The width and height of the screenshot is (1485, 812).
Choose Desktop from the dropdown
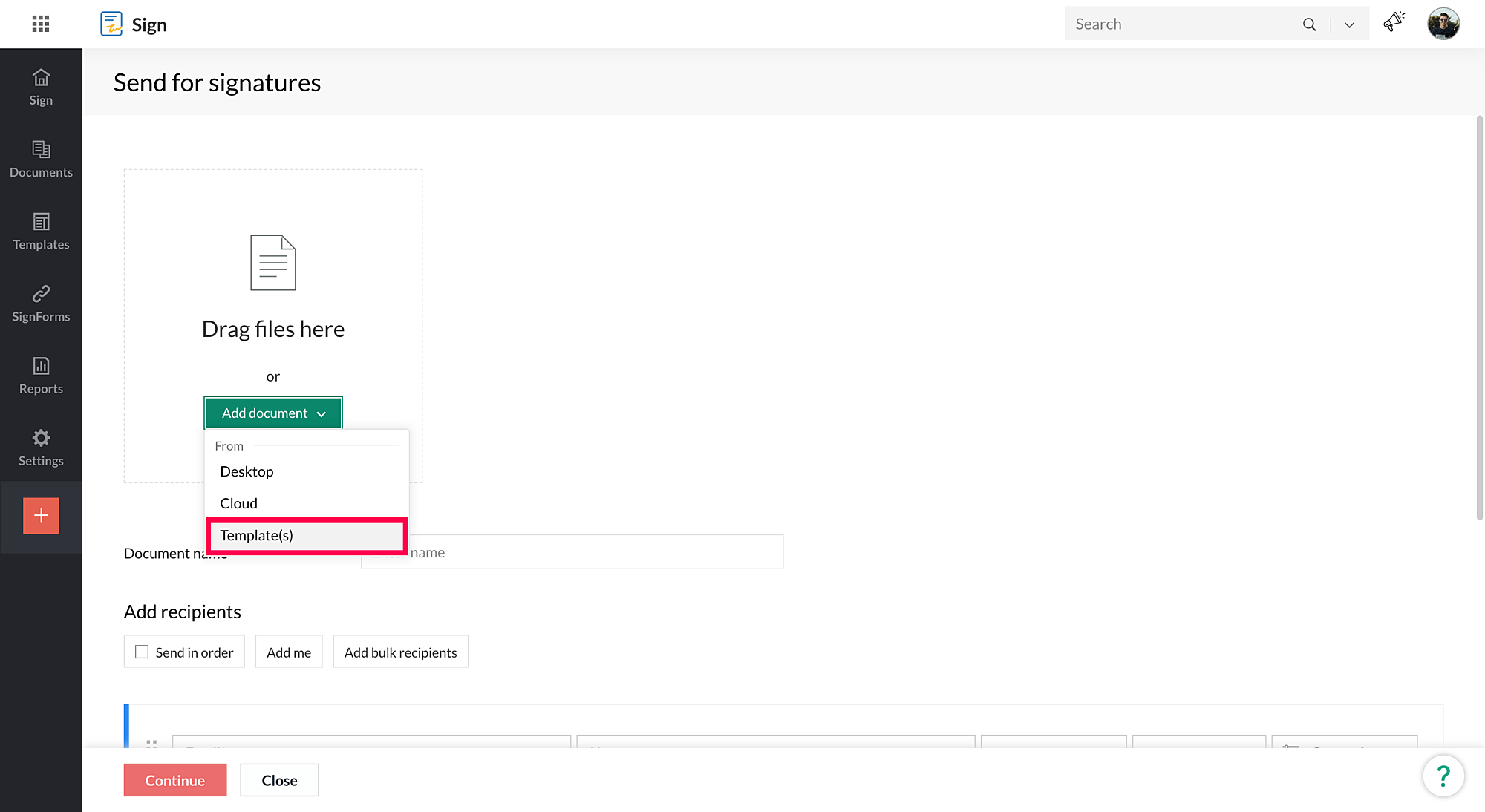(247, 471)
